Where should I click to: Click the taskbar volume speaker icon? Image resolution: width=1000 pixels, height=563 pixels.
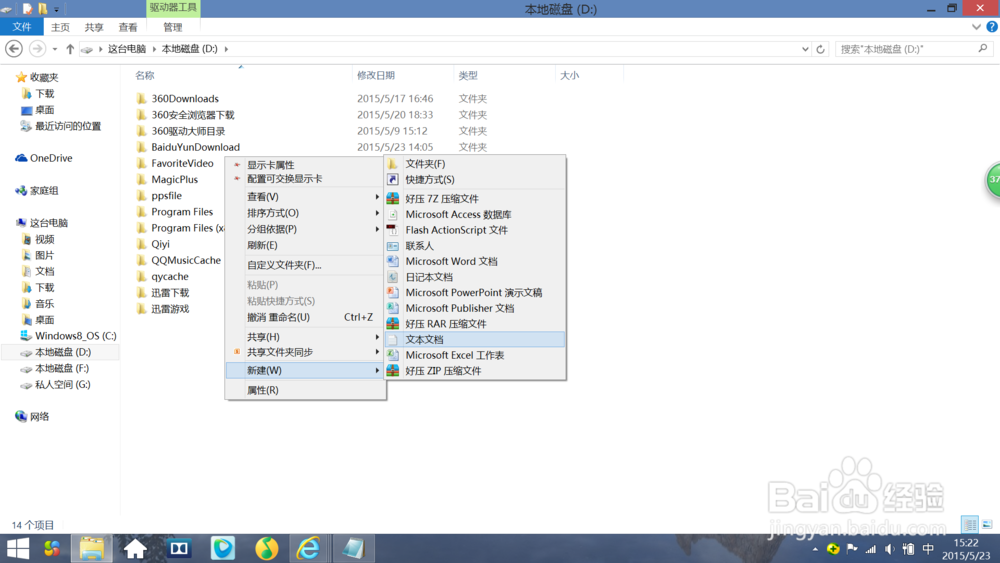890,549
